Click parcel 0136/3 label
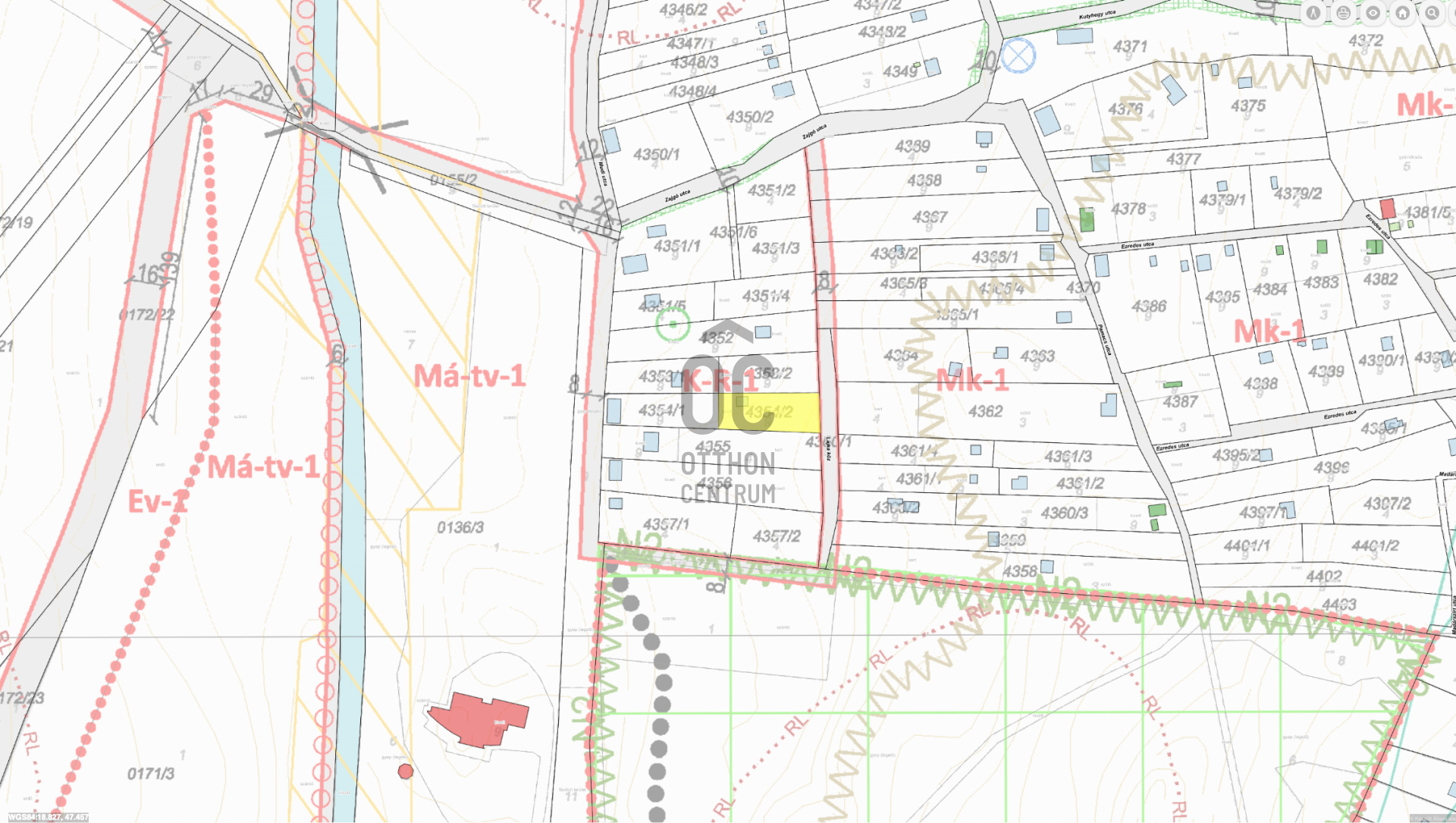 460,526
